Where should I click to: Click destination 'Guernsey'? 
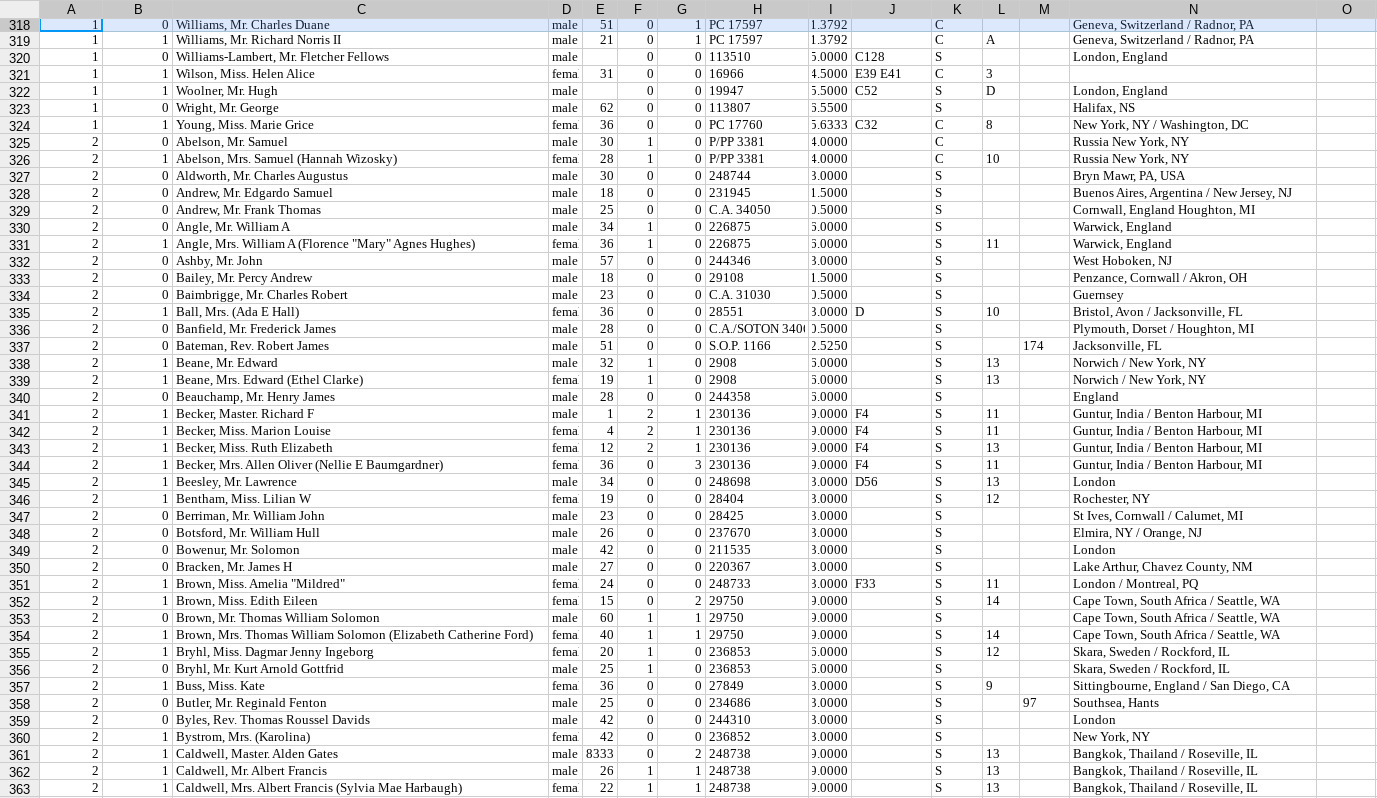point(1193,295)
